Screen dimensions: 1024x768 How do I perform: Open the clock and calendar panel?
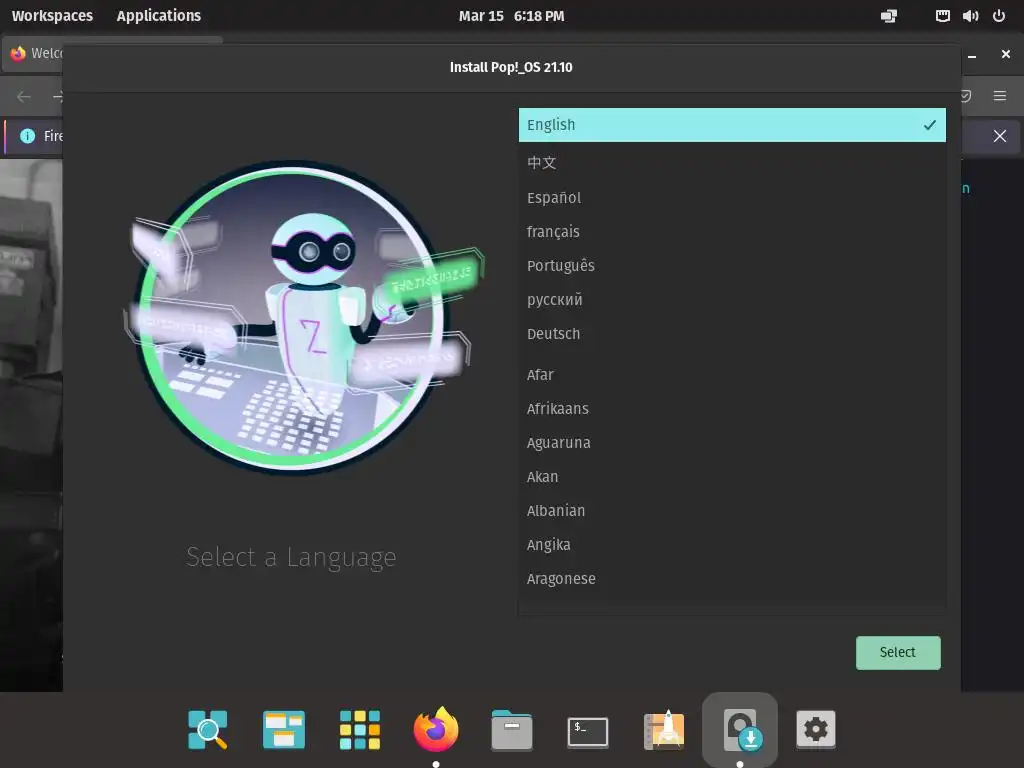[x=511, y=16]
